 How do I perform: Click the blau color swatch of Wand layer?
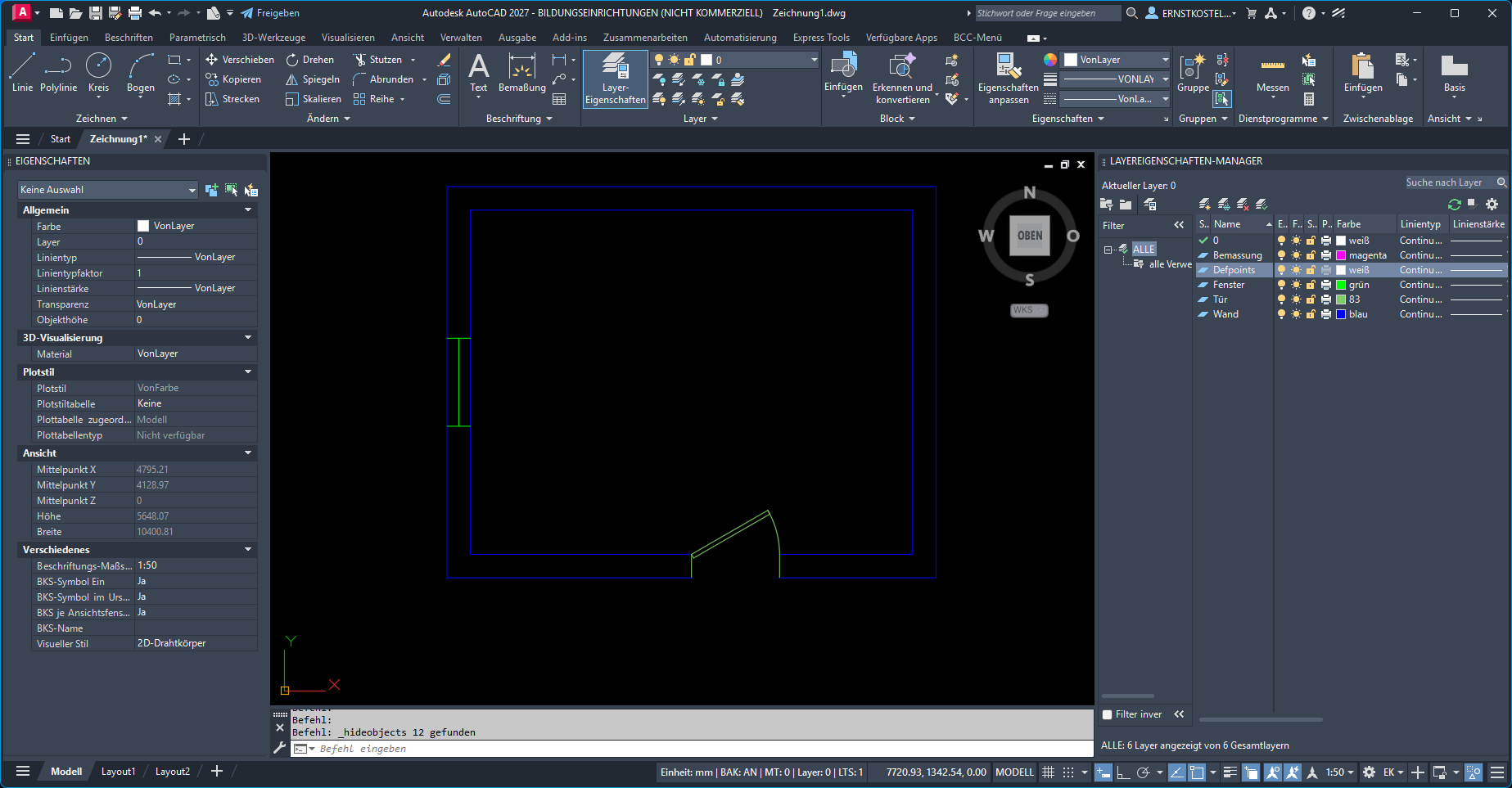pyautogui.click(x=1341, y=314)
